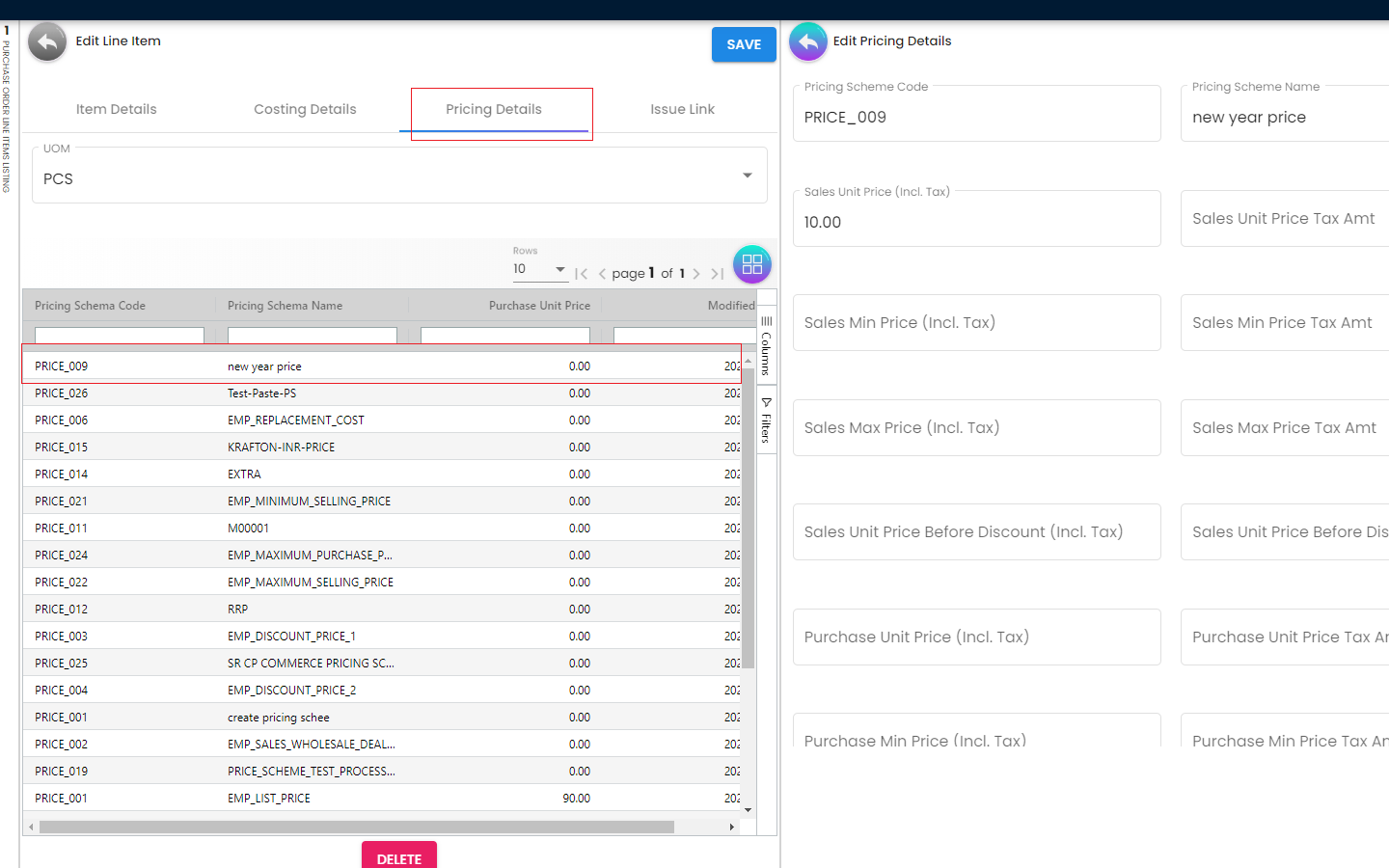
Task: Click the SAVE button
Action: pyautogui.click(x=744, y=44)
